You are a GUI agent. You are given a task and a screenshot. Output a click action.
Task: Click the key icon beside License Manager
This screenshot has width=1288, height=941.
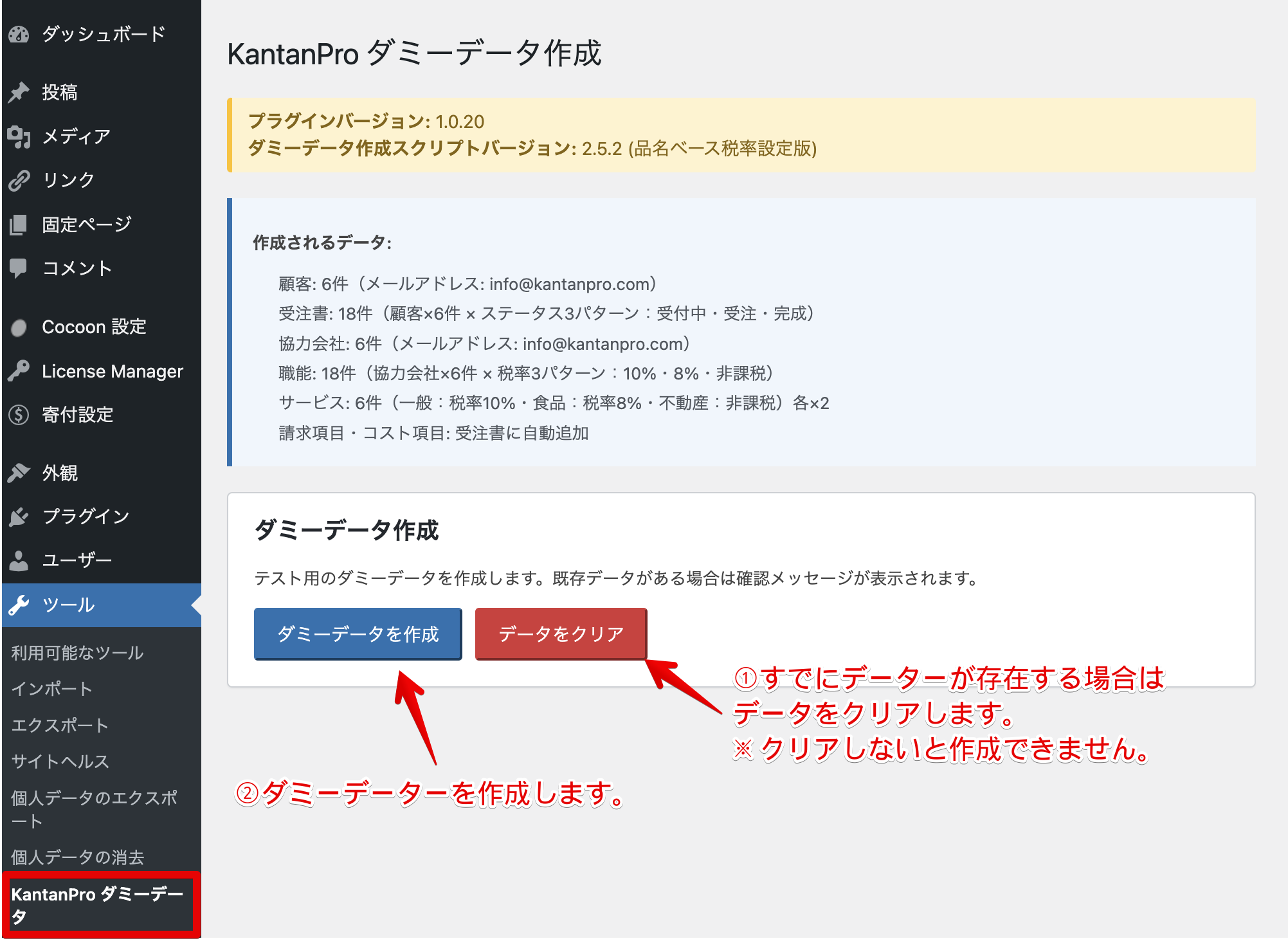[19, 371]
